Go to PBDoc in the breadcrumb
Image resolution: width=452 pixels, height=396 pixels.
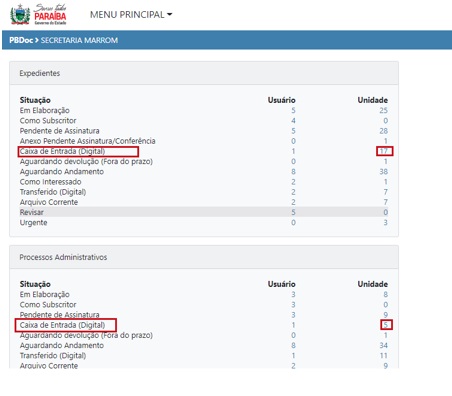[21, 40]
